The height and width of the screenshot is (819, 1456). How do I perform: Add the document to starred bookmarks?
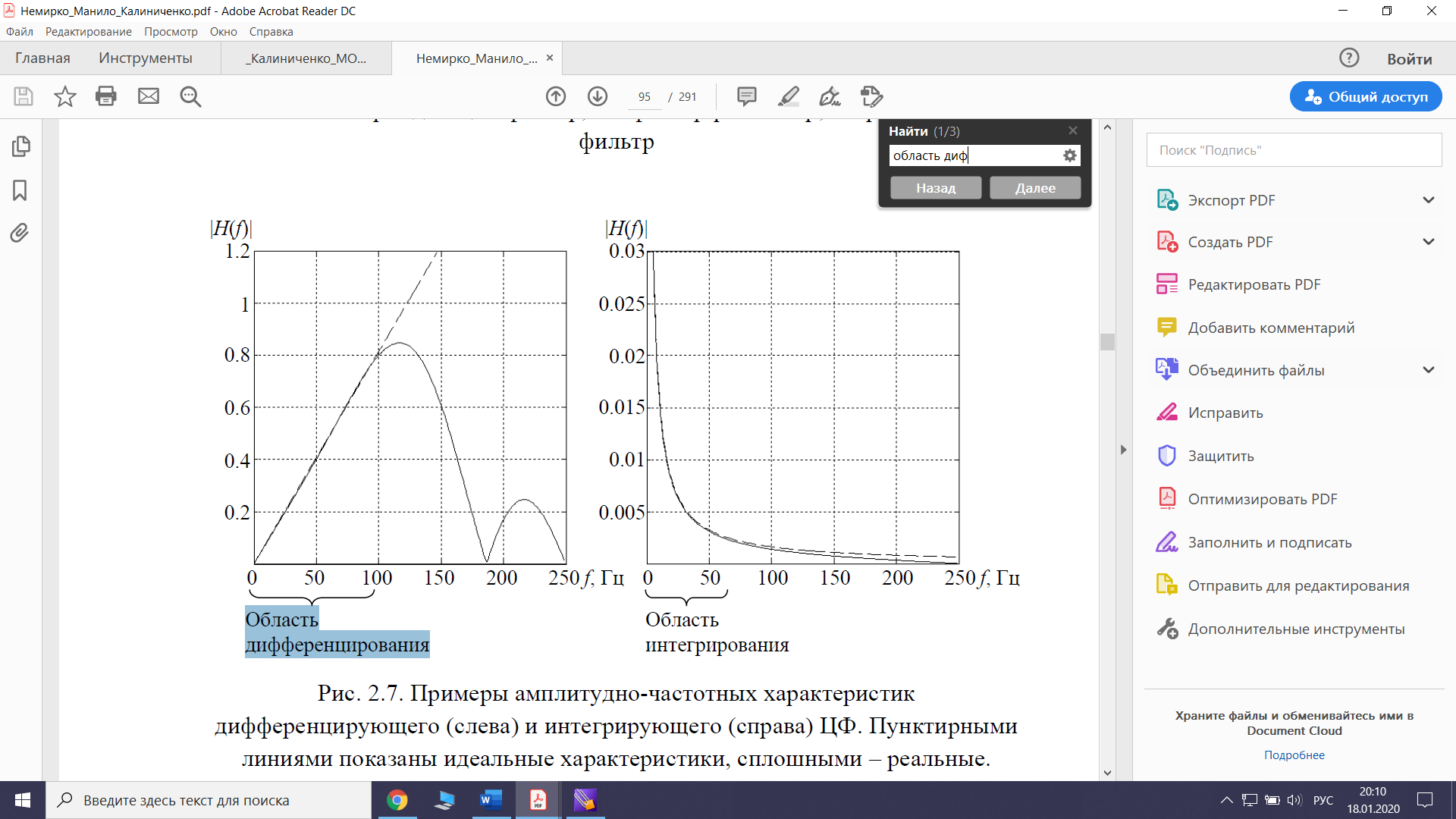[65, 96]
